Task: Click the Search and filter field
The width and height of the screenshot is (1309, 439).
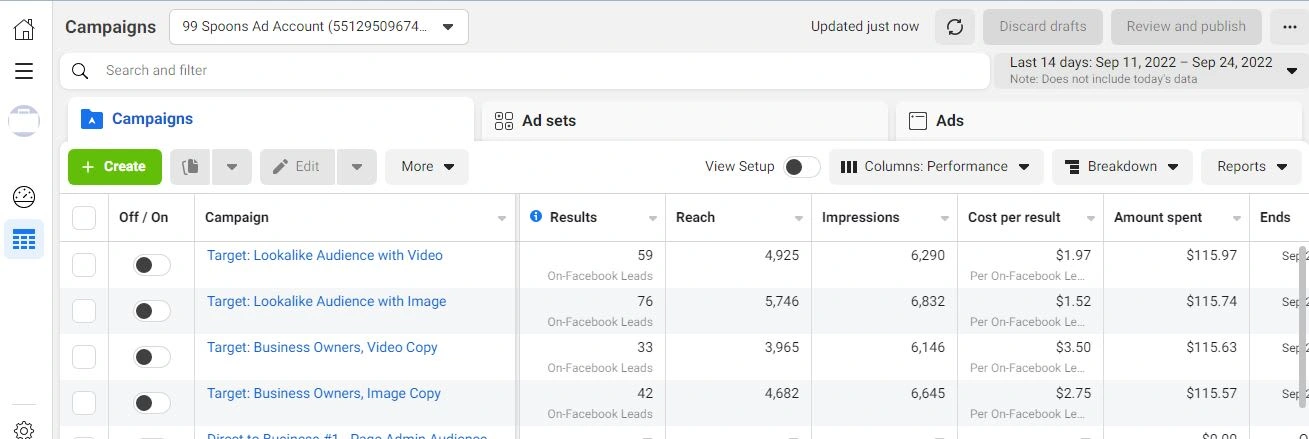Action: pyautogui.click(x=525, y=71)
